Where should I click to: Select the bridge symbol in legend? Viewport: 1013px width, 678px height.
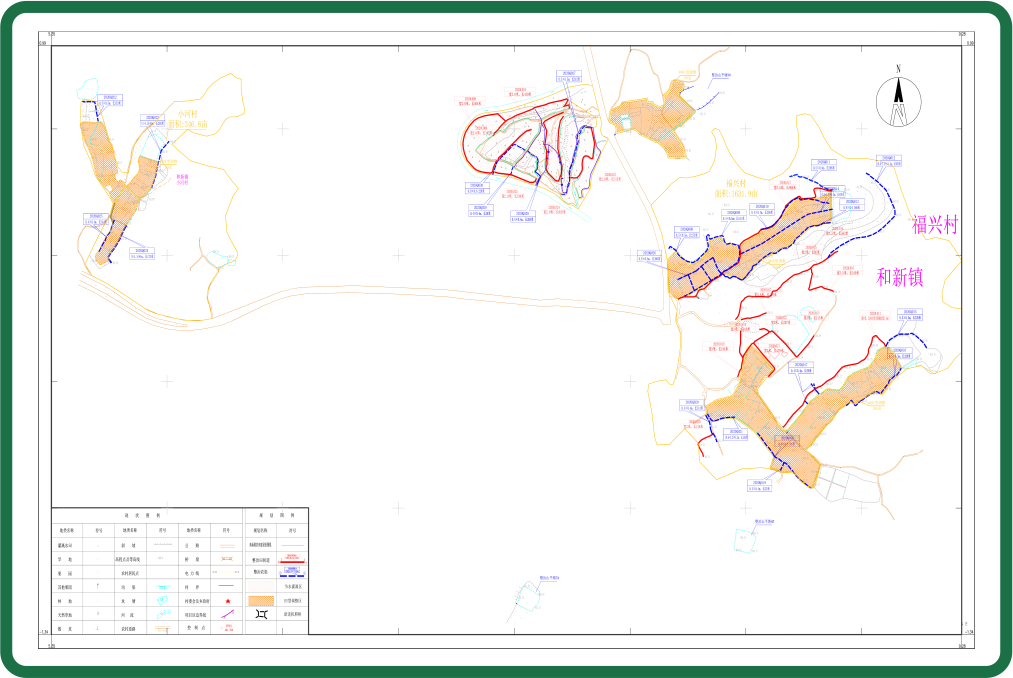(x=227, y=559)
